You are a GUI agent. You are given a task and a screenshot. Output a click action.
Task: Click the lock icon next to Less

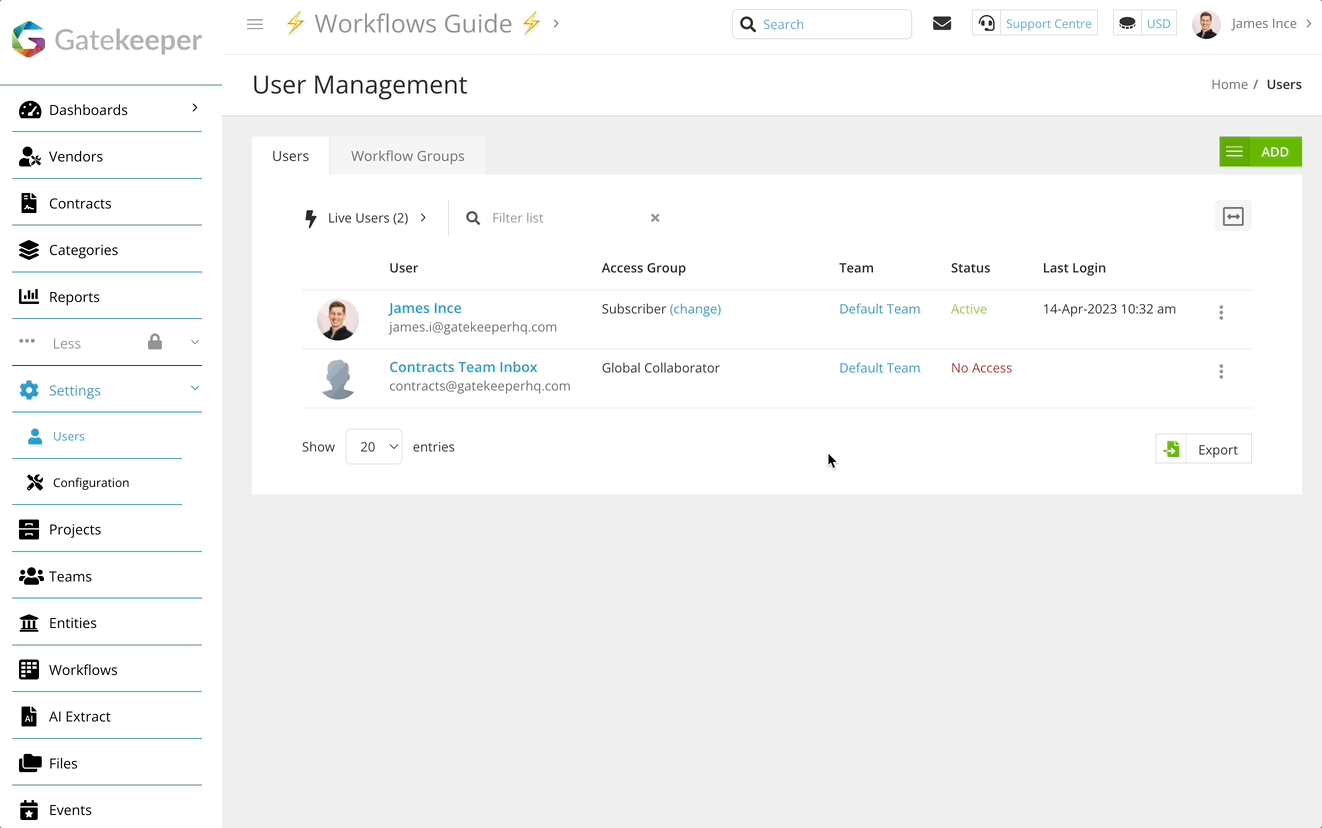tap(155, 342)
